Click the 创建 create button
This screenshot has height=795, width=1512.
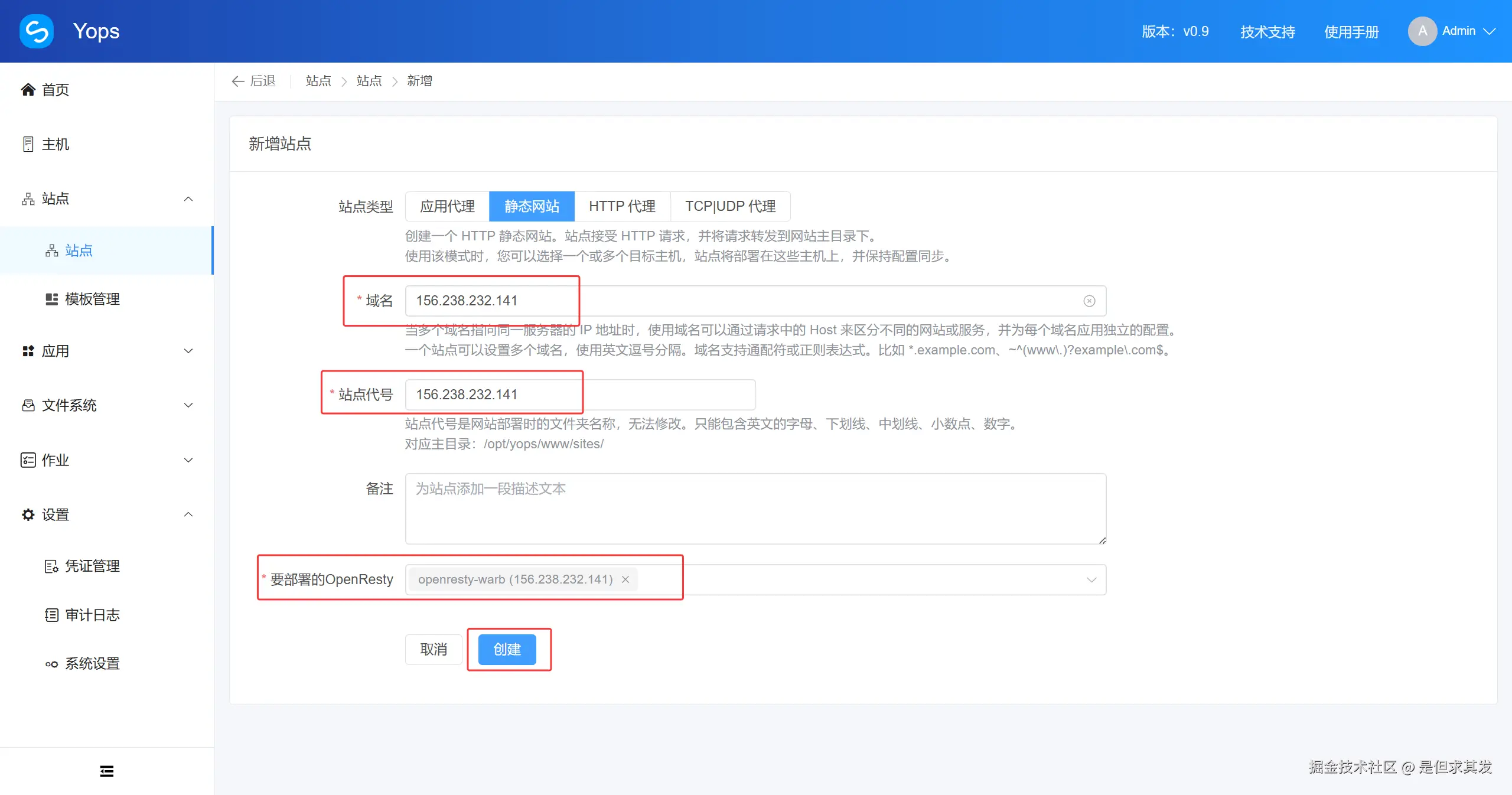pos(507,649)
